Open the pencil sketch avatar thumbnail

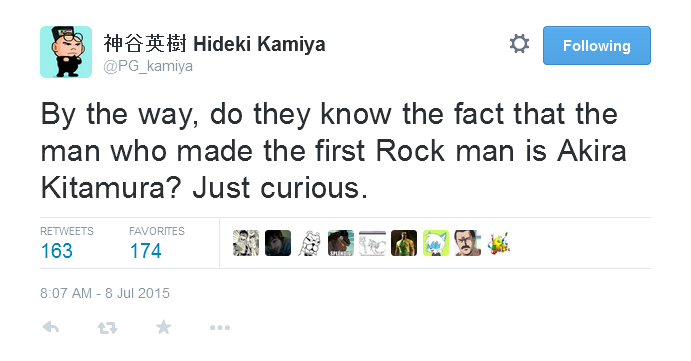[372, 243]
